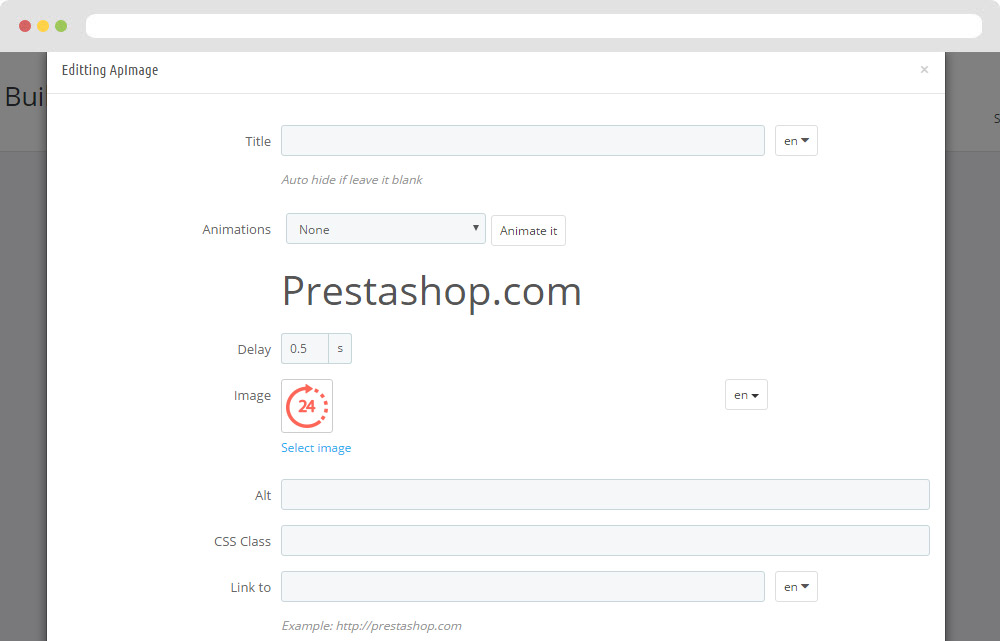Click the 's' seconds unit addon

[x=340, y=348]
